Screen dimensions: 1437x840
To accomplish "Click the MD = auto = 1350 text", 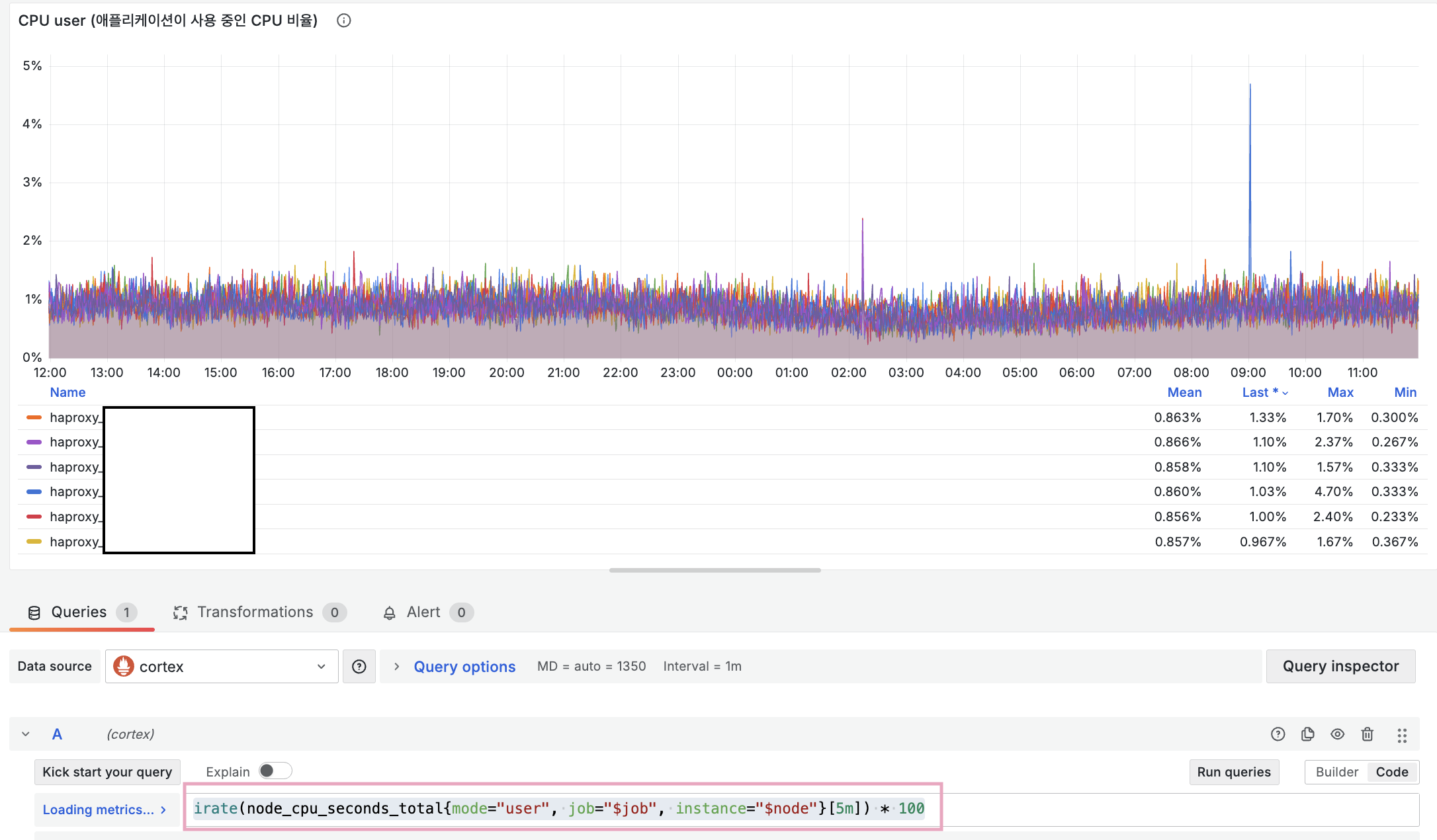I will [x=591, y=666].
